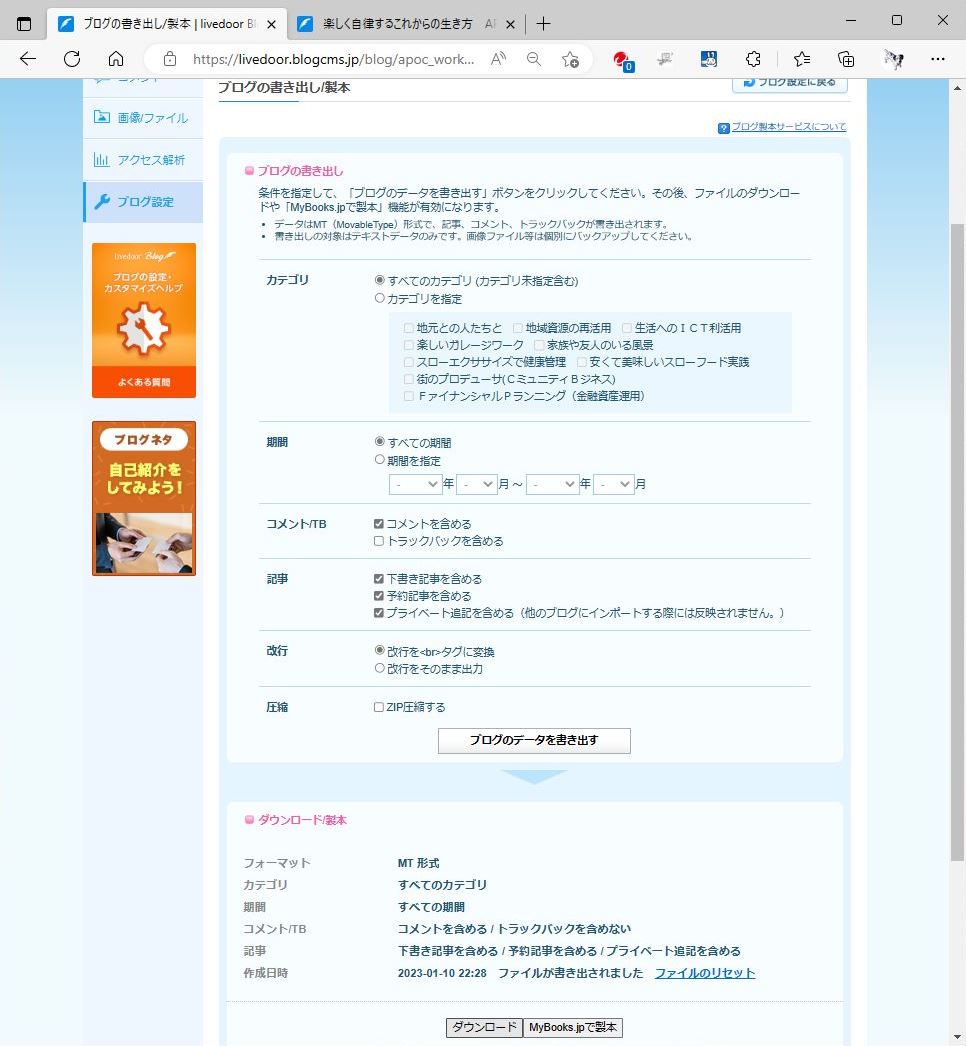
Task: Open Favorites list icon
Action: [802, 59]
